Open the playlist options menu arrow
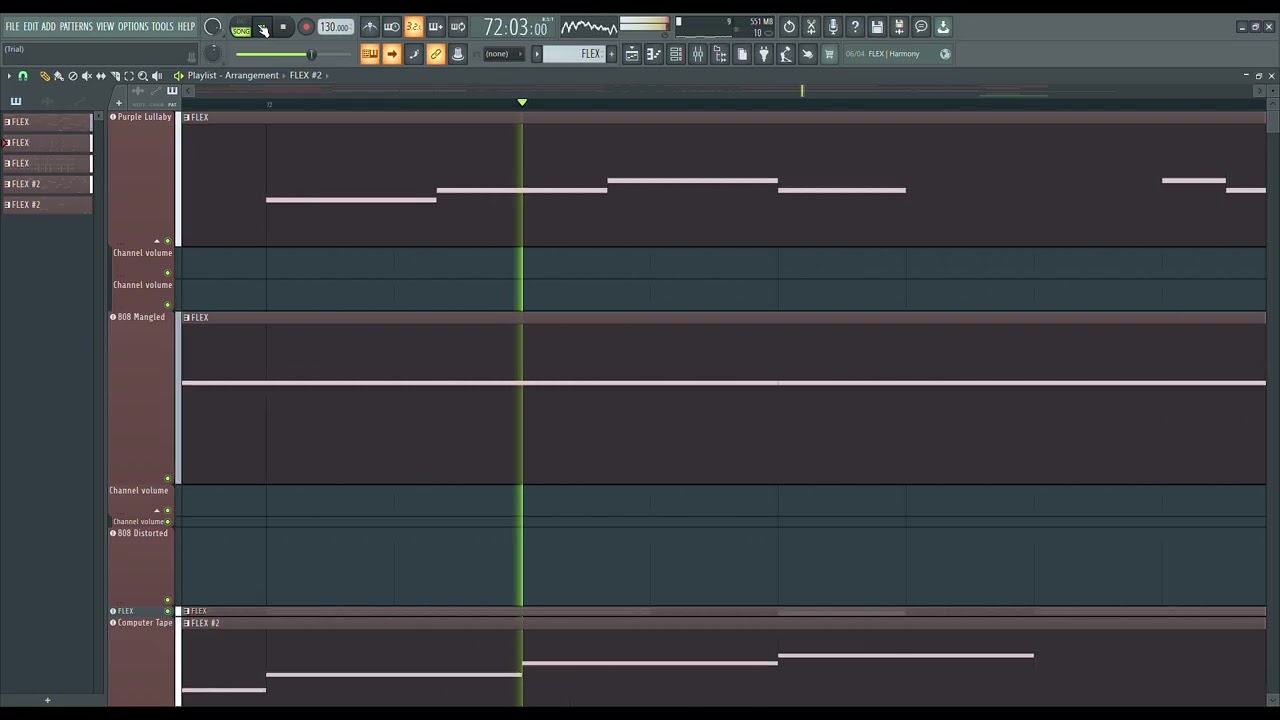 click(9, 76)
